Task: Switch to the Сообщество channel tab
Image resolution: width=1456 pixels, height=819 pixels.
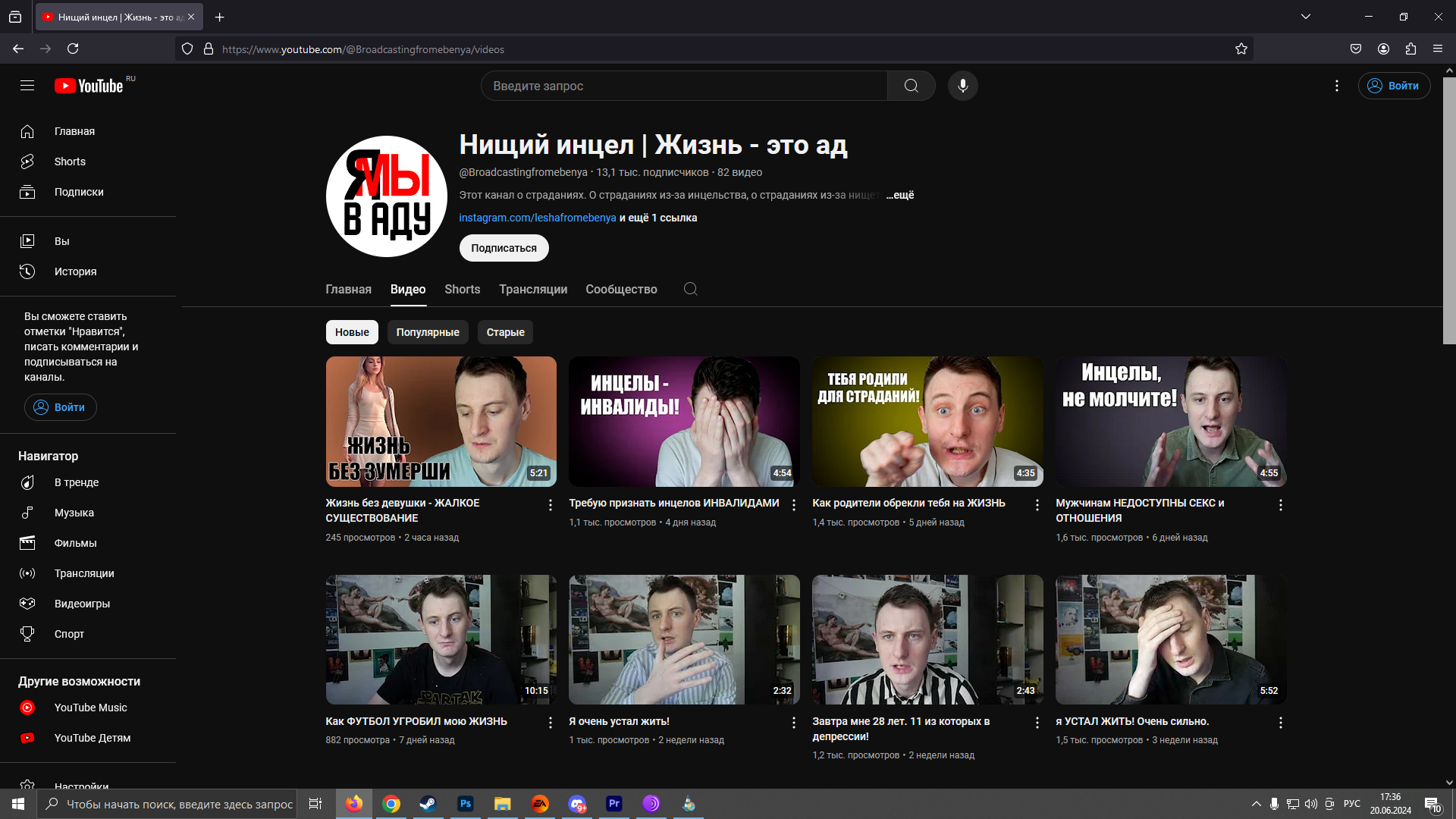Action: [x=621, y=289]
